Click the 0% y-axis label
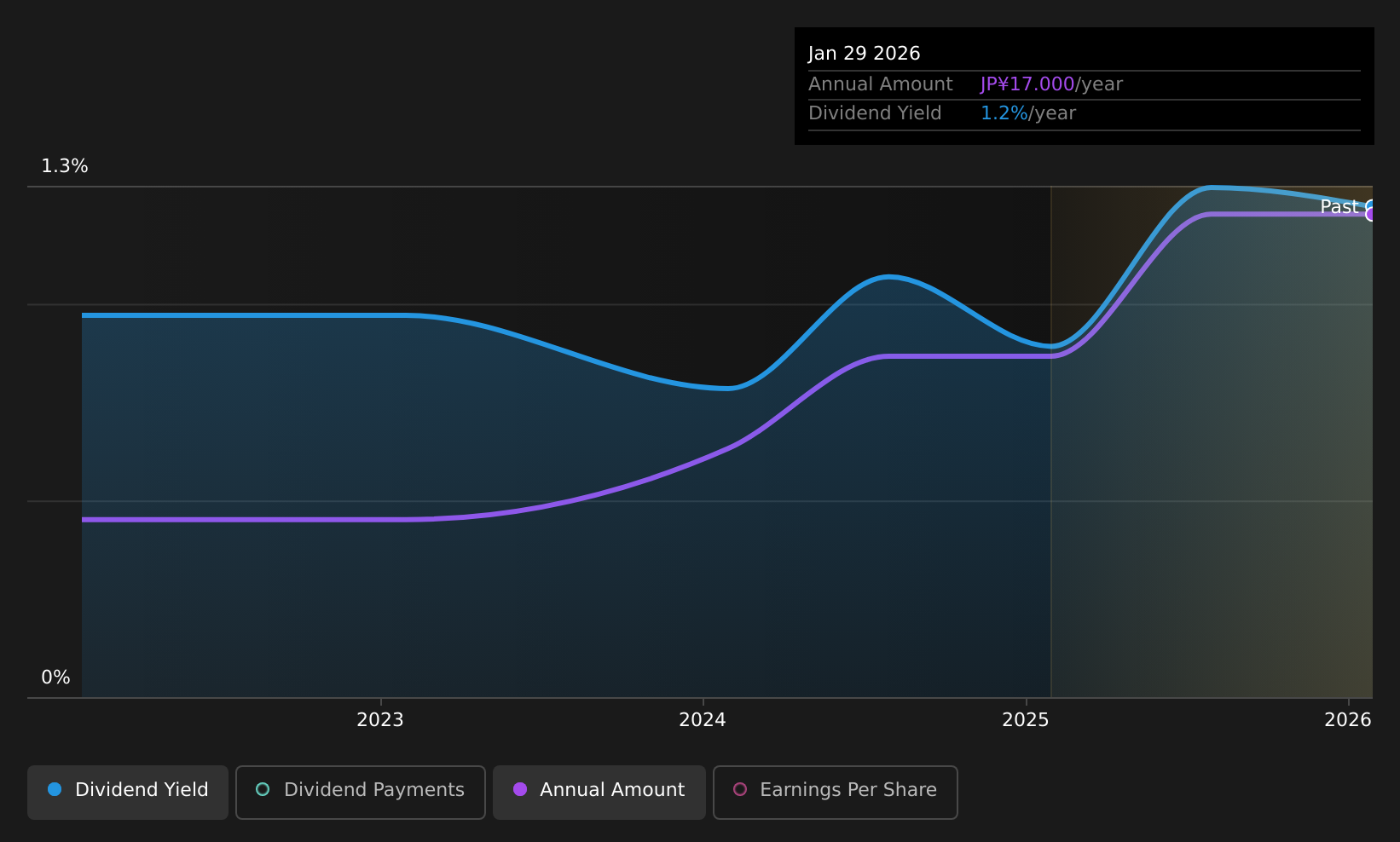Viewport: 1400px width, 842px height. click(55, 678)
